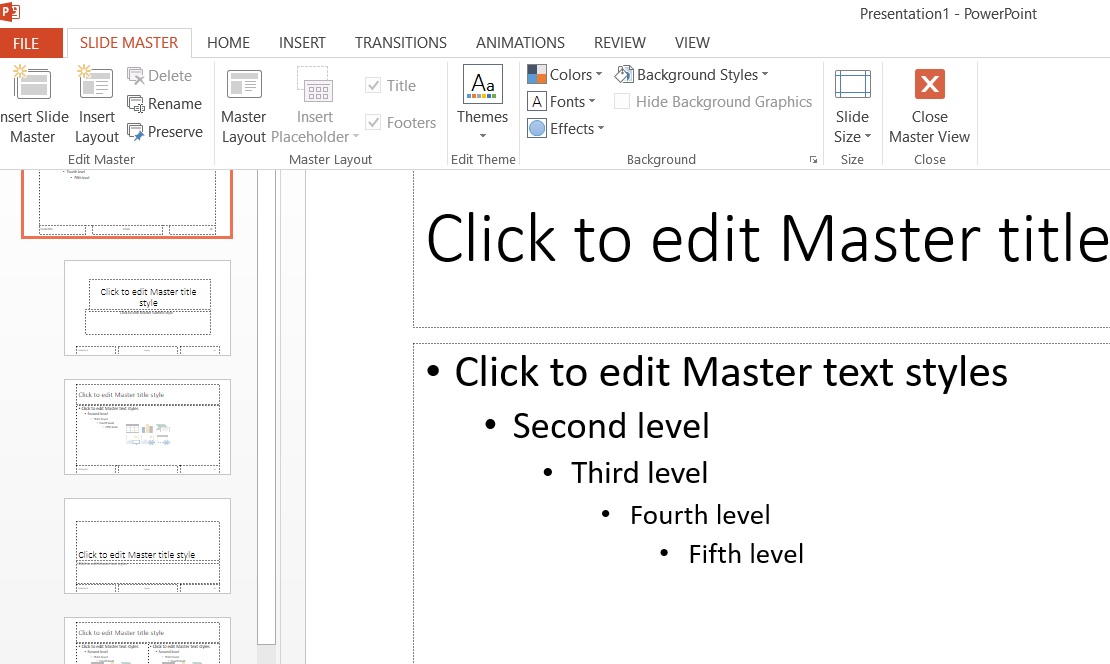The height and width of the screenshot is (664, 1110).
Task: Open the FILE menu tab
Action: click(x=26, y=44)
